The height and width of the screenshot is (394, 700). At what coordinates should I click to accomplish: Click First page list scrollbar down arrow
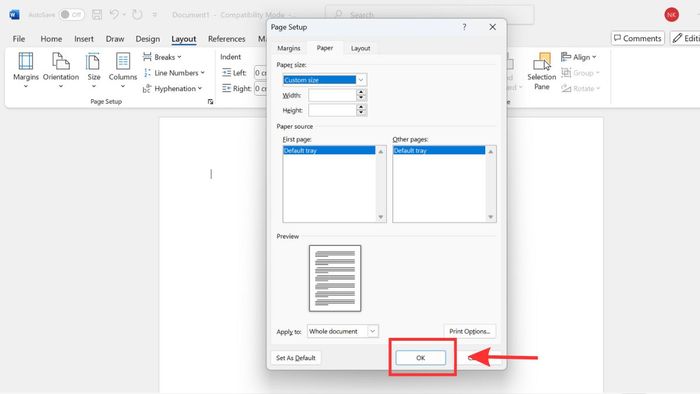pos(381,217)
